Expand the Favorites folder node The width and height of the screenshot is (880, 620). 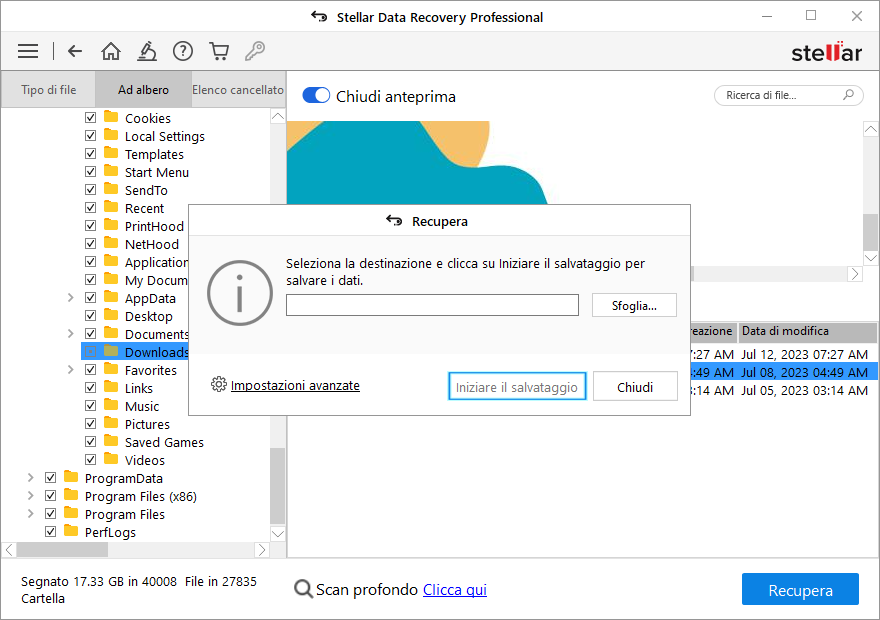click(x=70, y=370)
